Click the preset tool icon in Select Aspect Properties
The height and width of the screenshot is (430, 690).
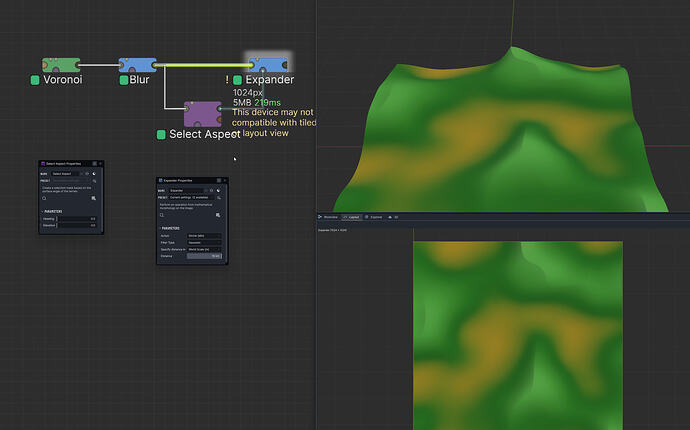click(x=94, y=181)
